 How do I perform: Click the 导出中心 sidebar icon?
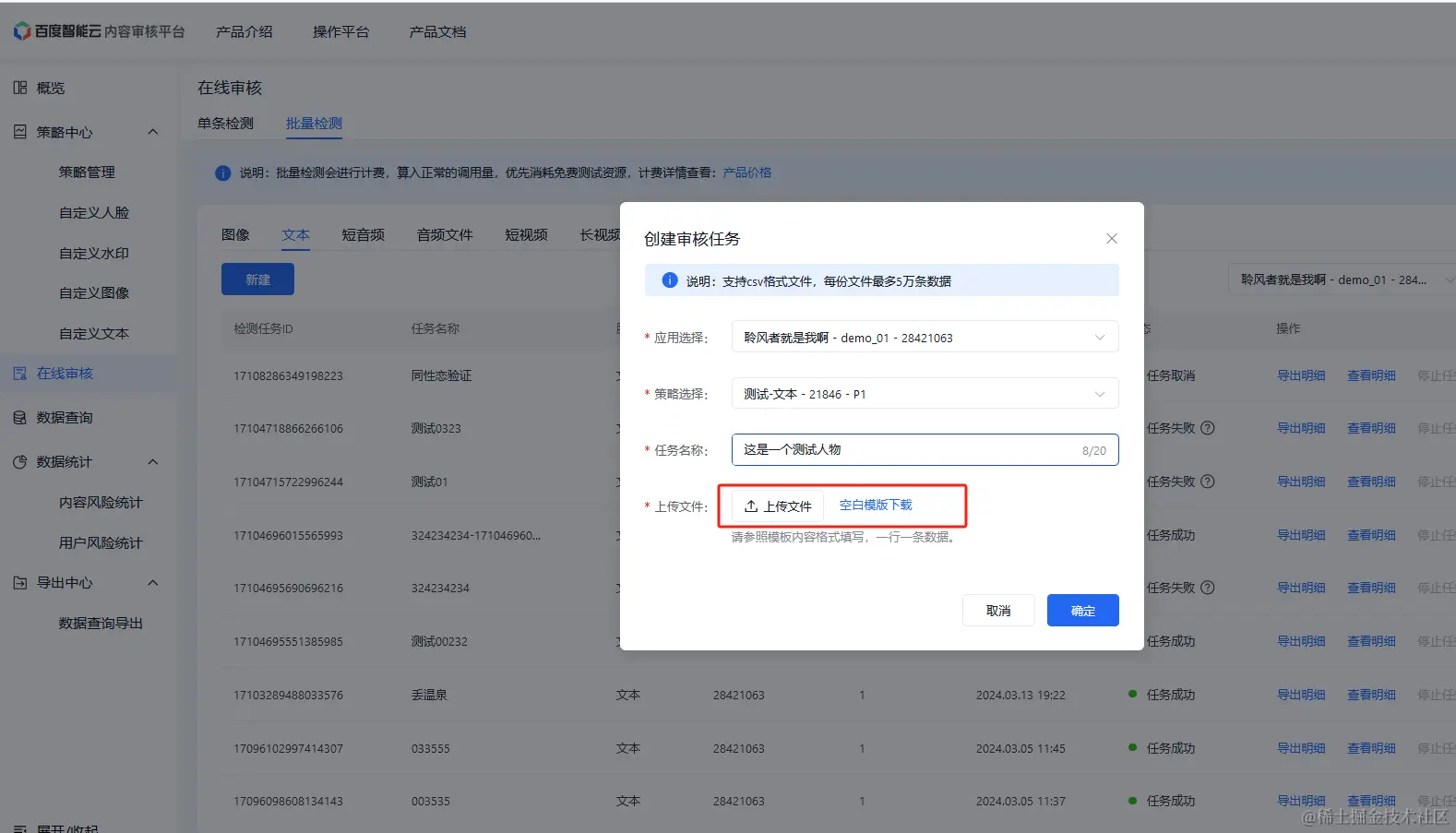click(x=20, y=583)
